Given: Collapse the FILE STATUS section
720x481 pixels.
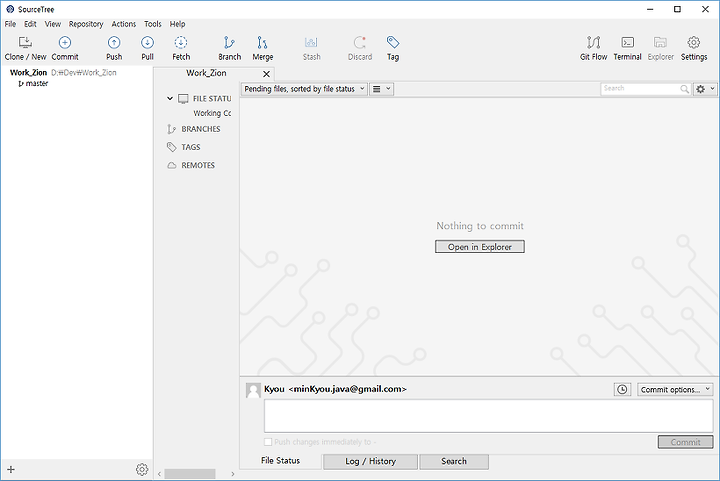Looking at the screenshot, I should (170, 98).
